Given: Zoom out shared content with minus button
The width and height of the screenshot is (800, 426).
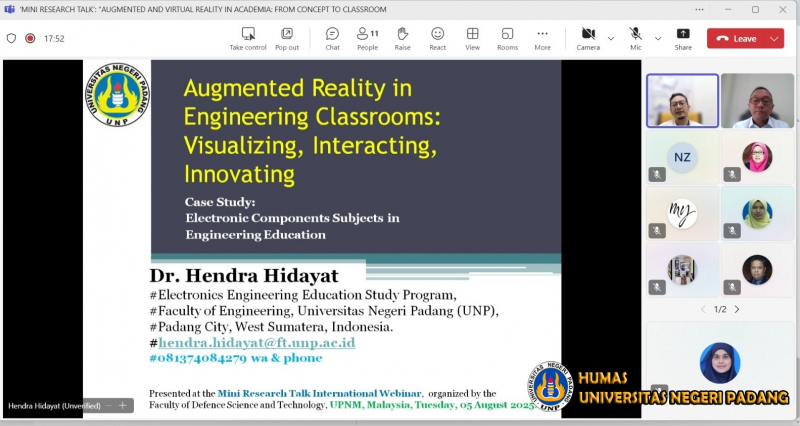Looking at the screenshot, I should point(108,406).
